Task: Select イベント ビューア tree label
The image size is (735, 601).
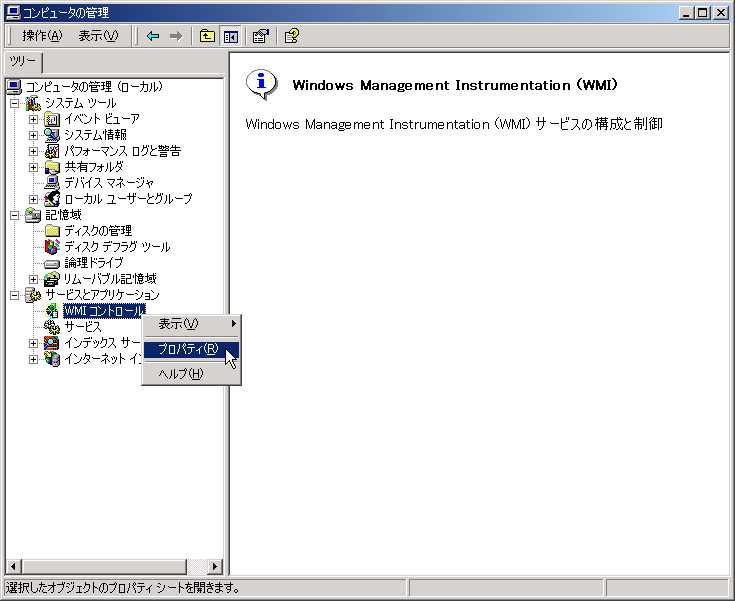Action: [x=102, y=119]
